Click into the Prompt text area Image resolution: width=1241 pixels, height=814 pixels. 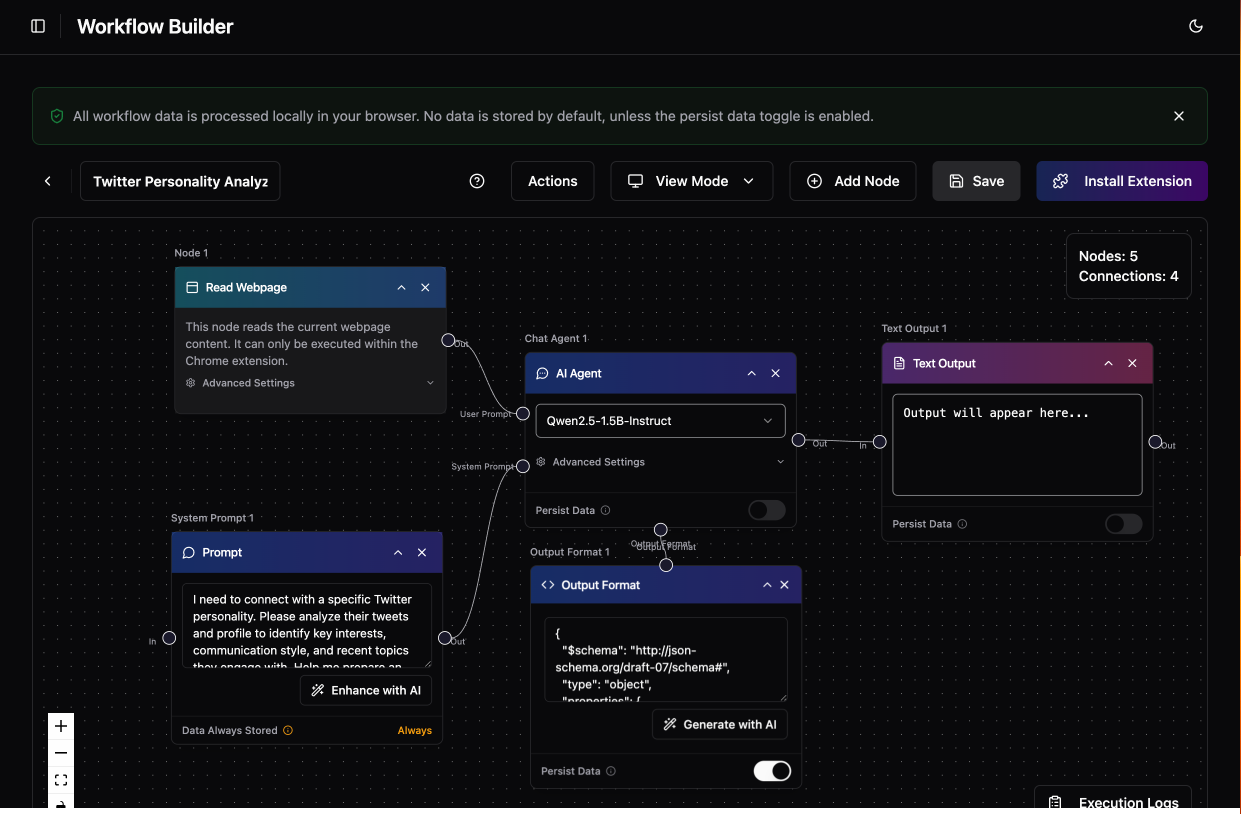(307, 626)
